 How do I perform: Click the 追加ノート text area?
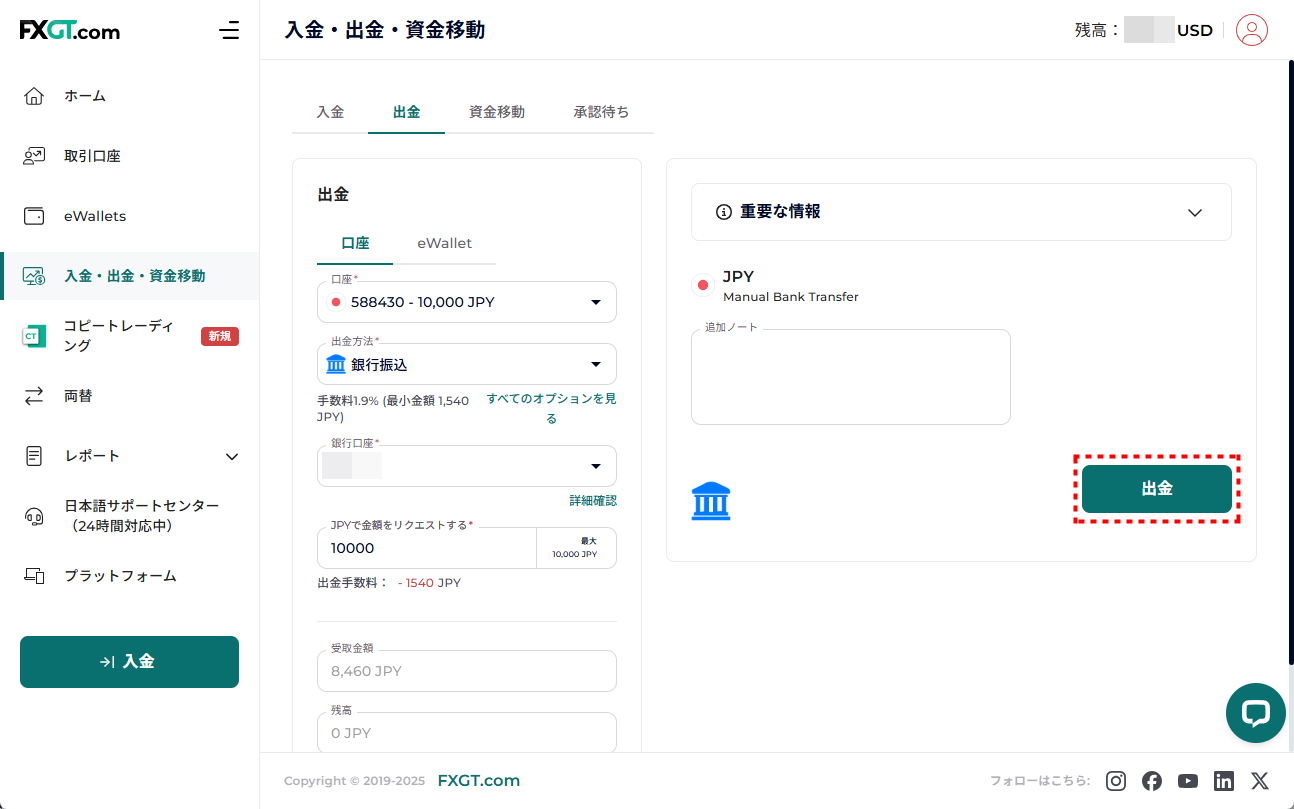pos(851,377)
